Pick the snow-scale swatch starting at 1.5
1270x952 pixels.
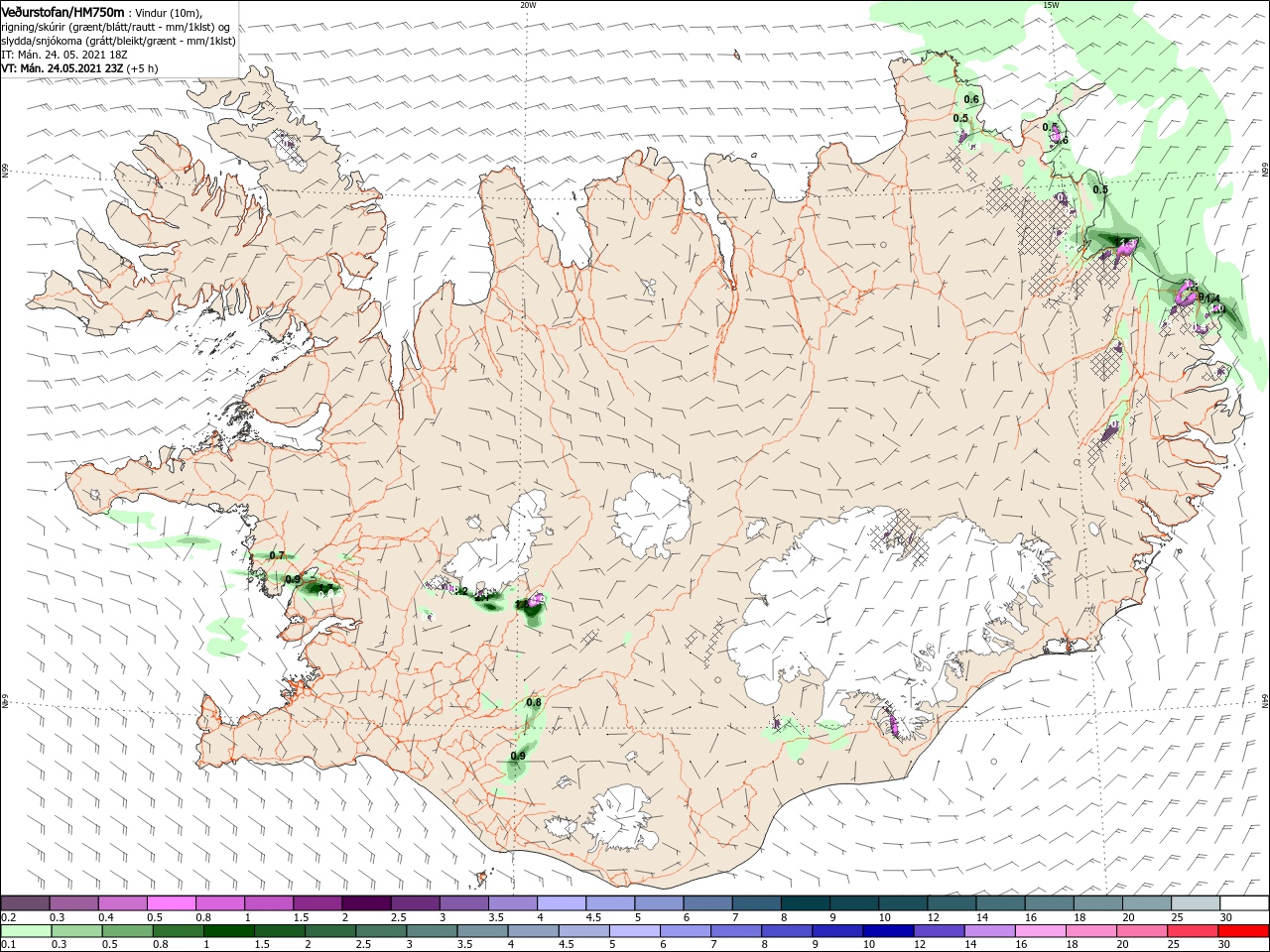point(317,903)
